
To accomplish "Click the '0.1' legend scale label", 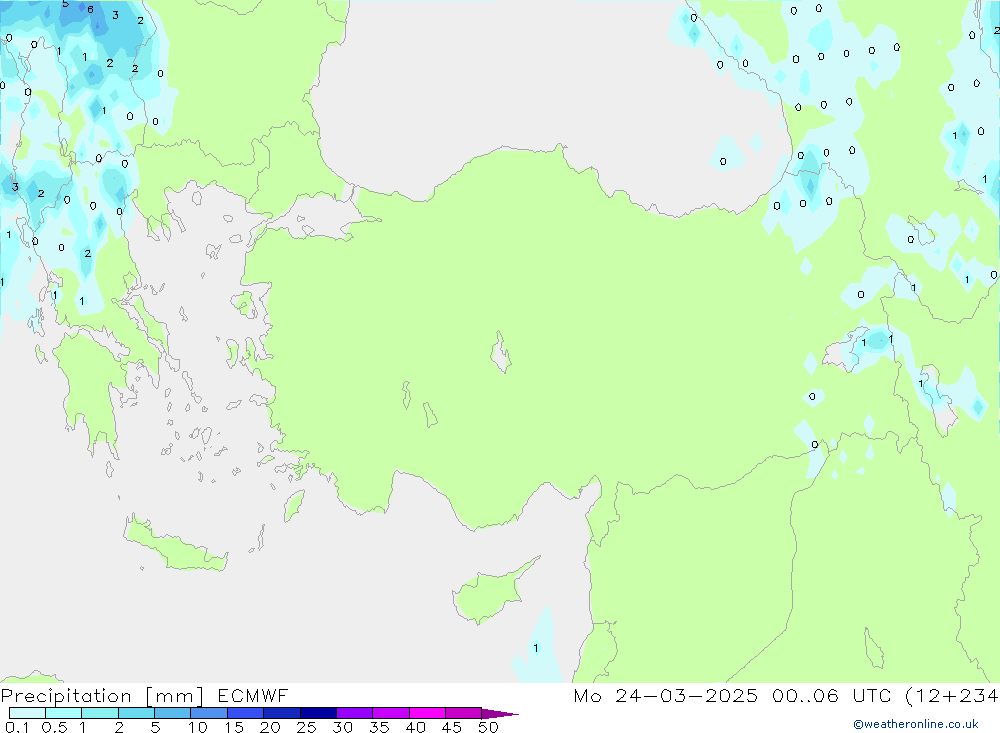I will pyautogui.click(x=17, y=727).
